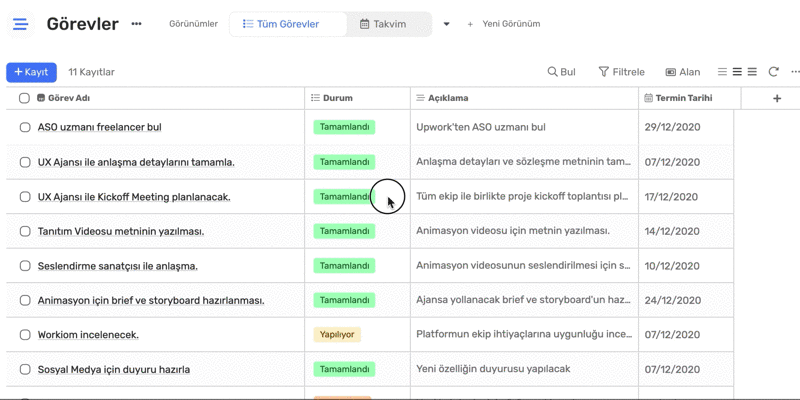The width and height of the screenshot is (800, 400).
Task: Open the hamburger menu icon
Action: pos(20,24)
